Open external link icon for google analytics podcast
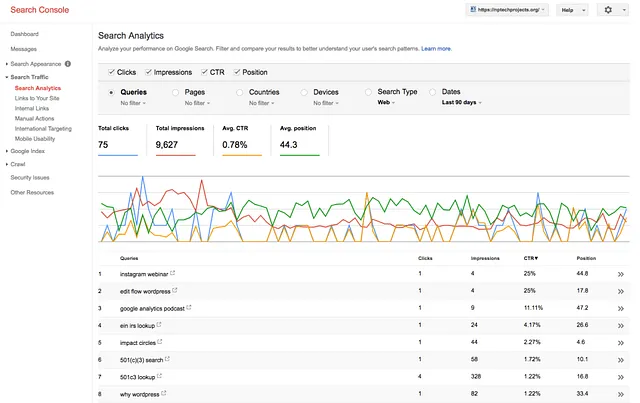 coord(189,307)
